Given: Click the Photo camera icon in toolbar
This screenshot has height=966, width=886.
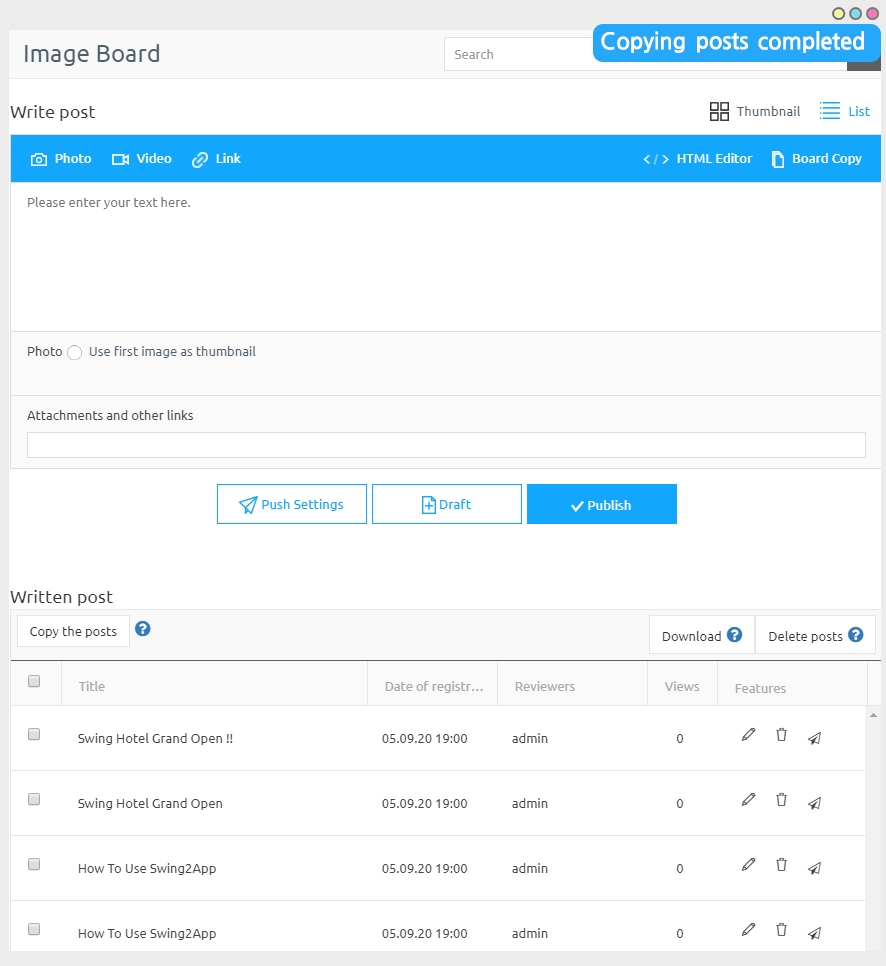Looking at the screenshot, I should click(39, 159).
